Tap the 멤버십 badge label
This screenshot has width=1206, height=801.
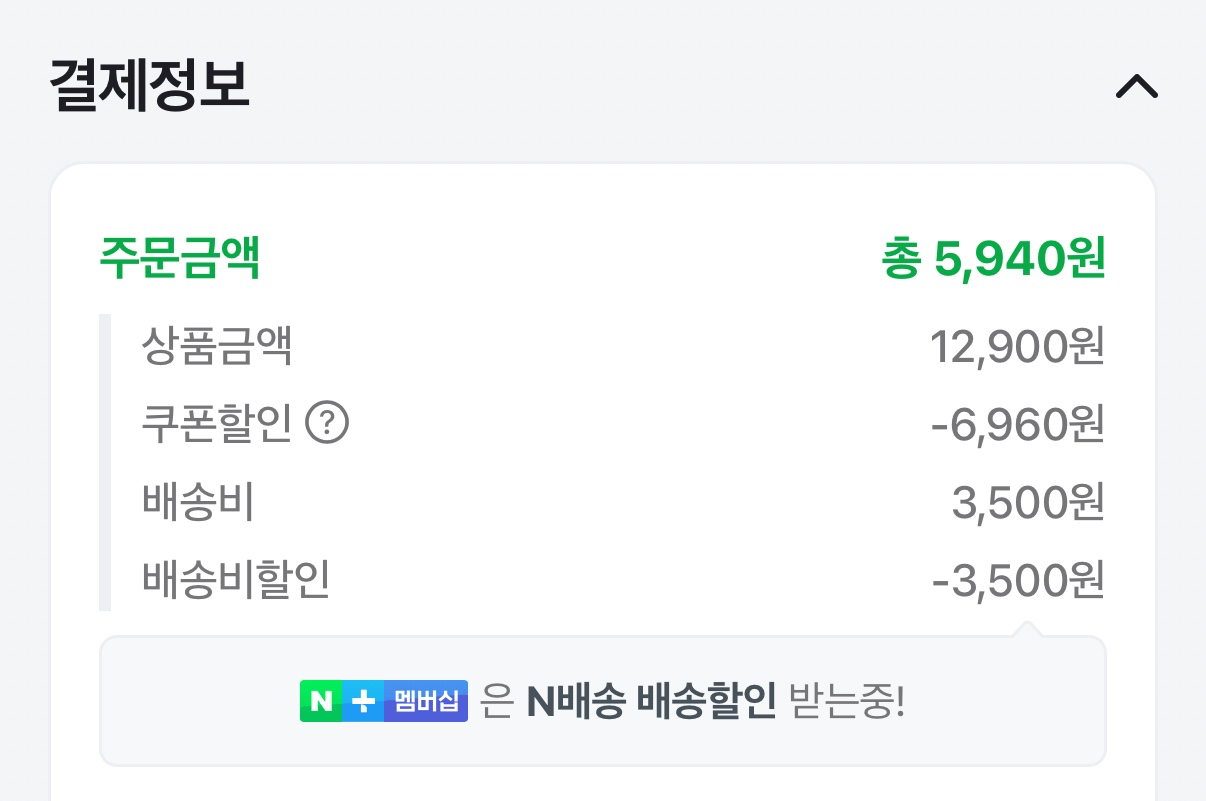pyautogui.click(x=426, y=701)
